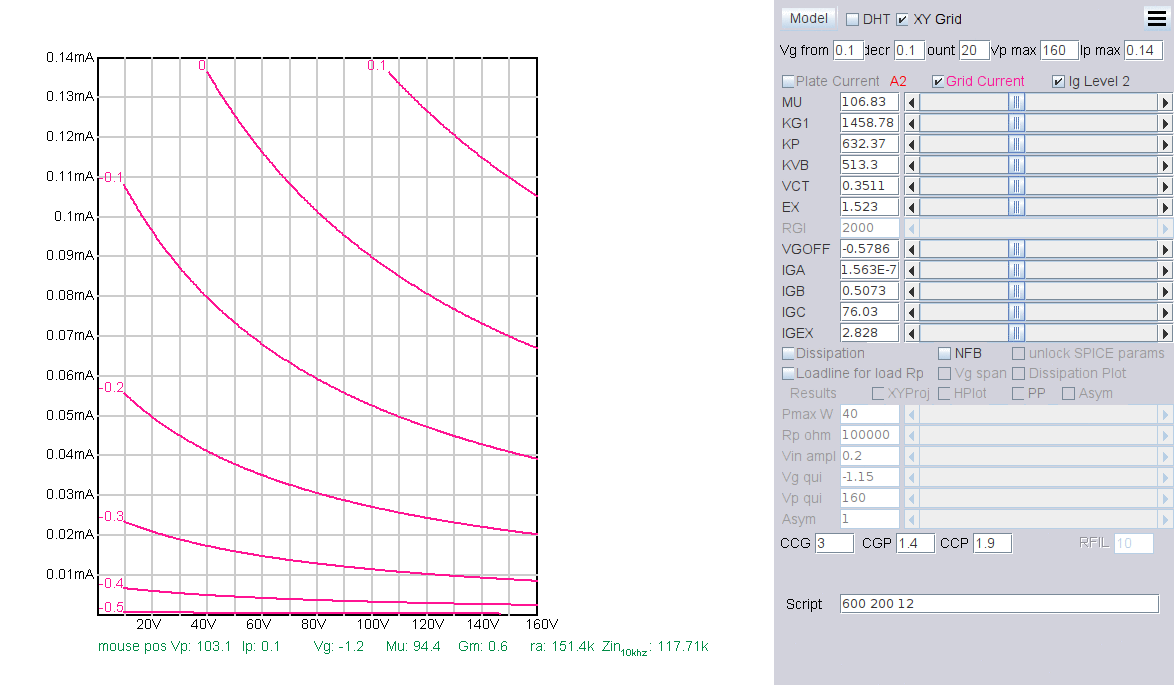Toggle the XY Grid checkbox
The height and width of the screenshot is (685, 1174).
903,19
